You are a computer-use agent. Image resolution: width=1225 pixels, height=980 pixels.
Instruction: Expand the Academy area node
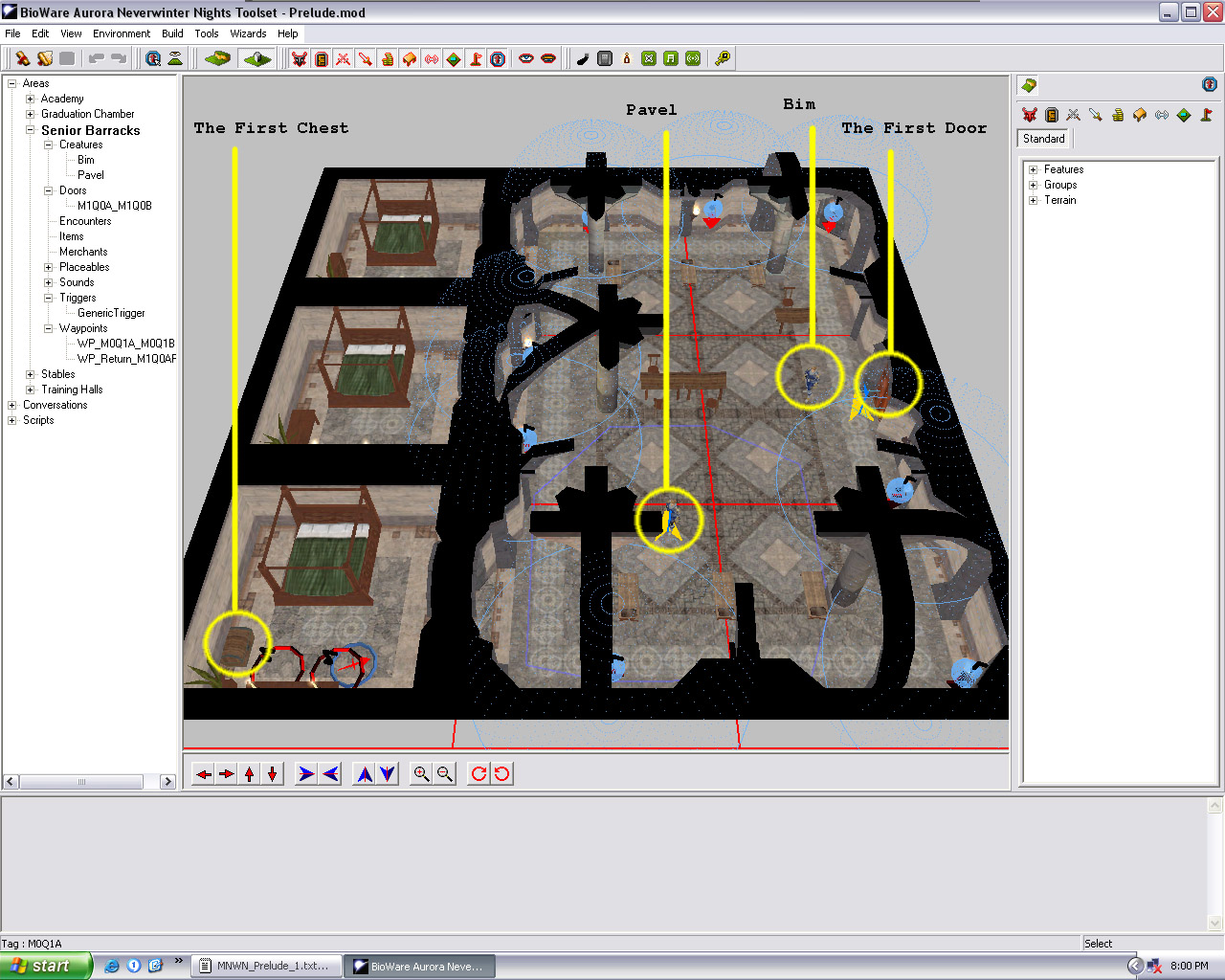(x=31, y=99)
